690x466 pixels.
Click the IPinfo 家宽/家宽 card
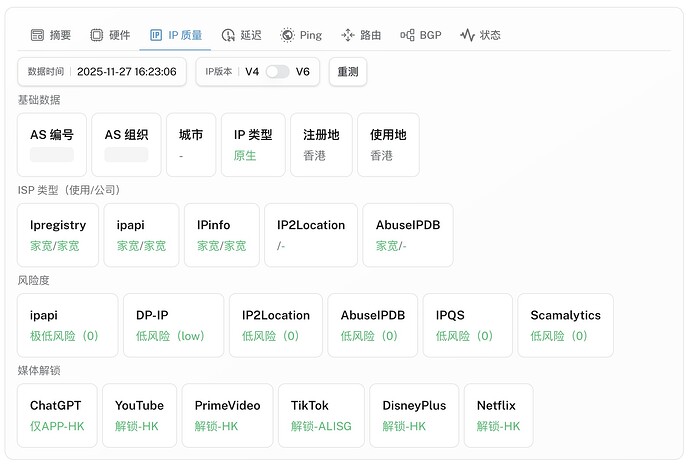[x=222, y=235]
